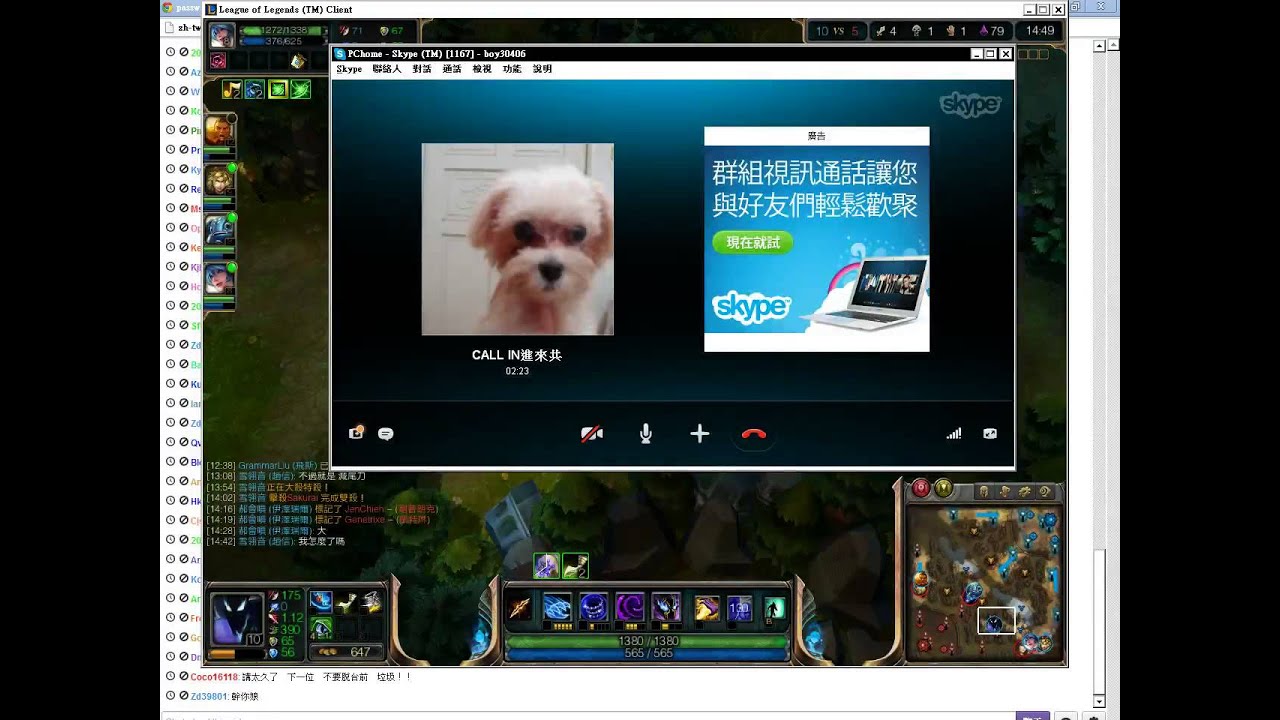Turn on the Skype video camera
Image resolution: width=1280 pixels, height=720 pixels.
[x=592, y=434]
